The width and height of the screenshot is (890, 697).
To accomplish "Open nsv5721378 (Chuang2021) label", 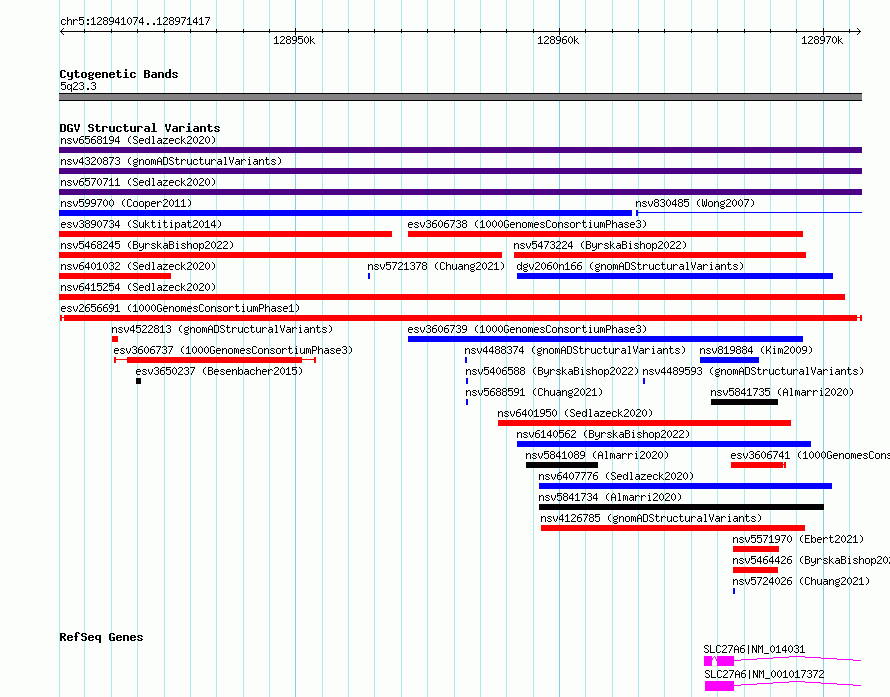I will click(x=436, y=266).
